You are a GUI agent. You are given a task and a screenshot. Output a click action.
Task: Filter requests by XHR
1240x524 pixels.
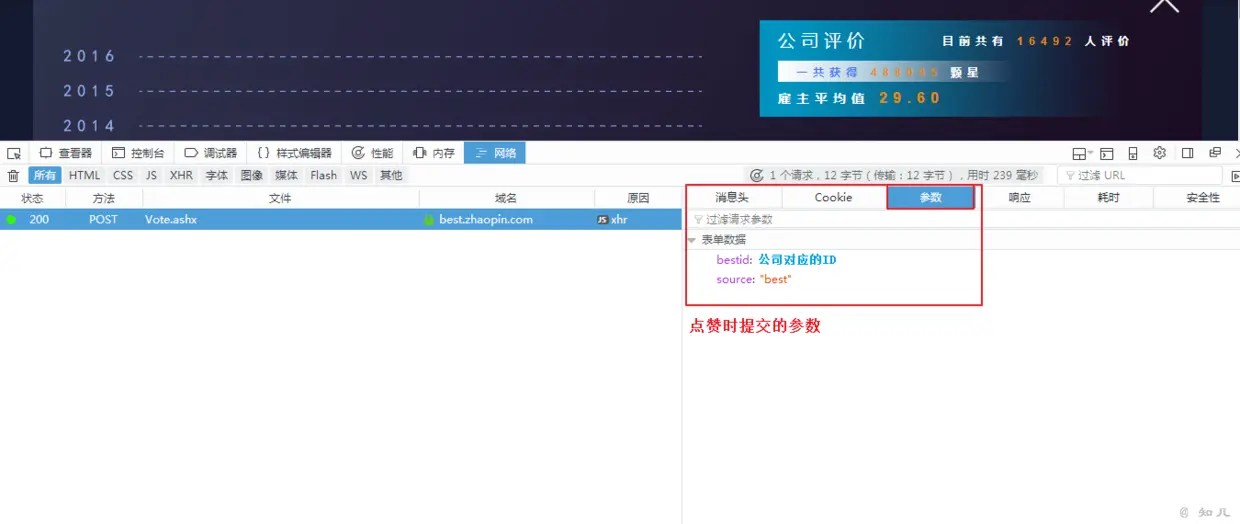pyautogui.click(x=181, y=175)
